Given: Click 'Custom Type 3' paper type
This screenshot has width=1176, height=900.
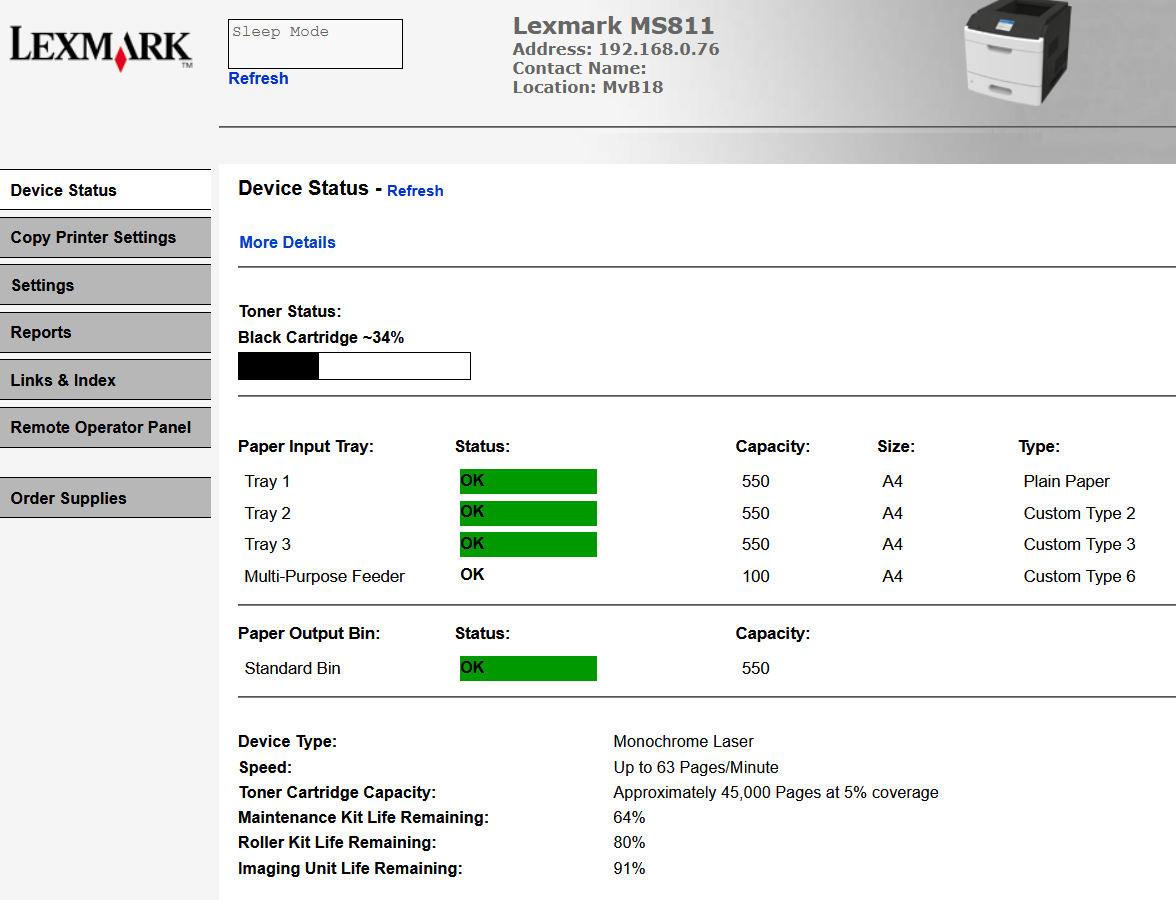Looking at the screenshot, I should tap(1079, 544).
